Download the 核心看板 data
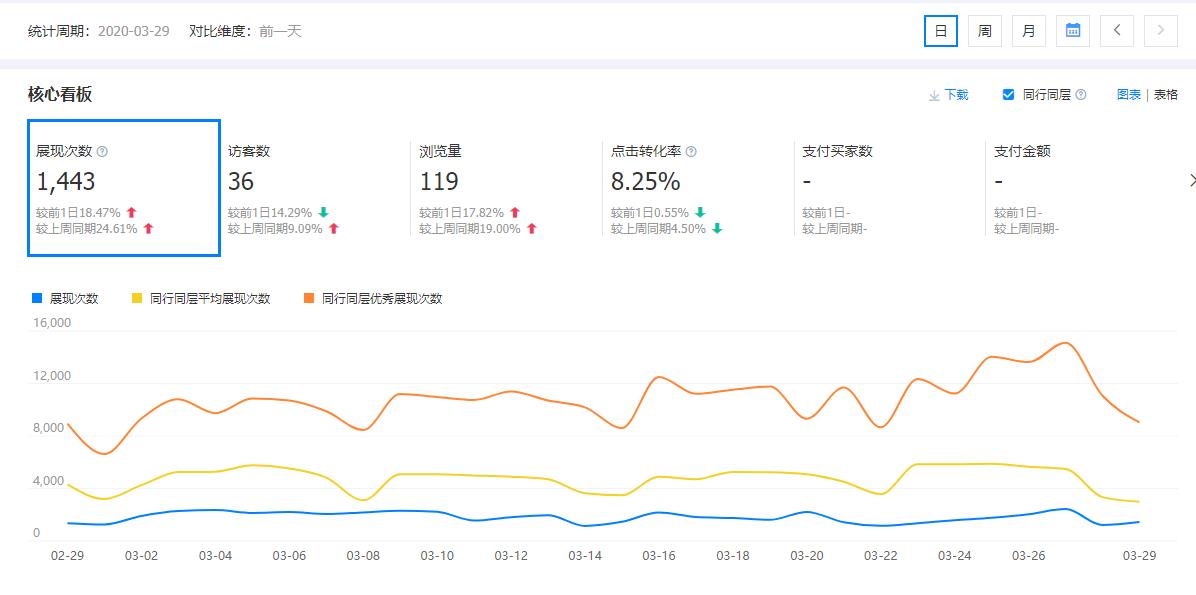 pyautogui.click(x=948, y=95)
